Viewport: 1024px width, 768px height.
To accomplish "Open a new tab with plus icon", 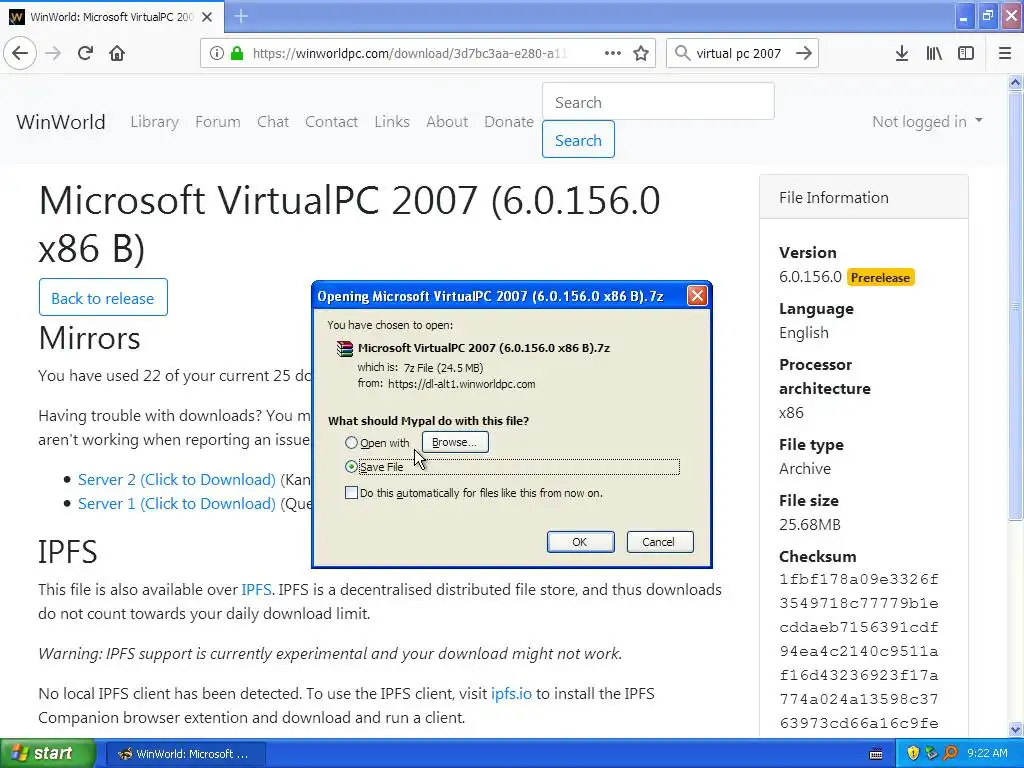I will pos(241,16).
